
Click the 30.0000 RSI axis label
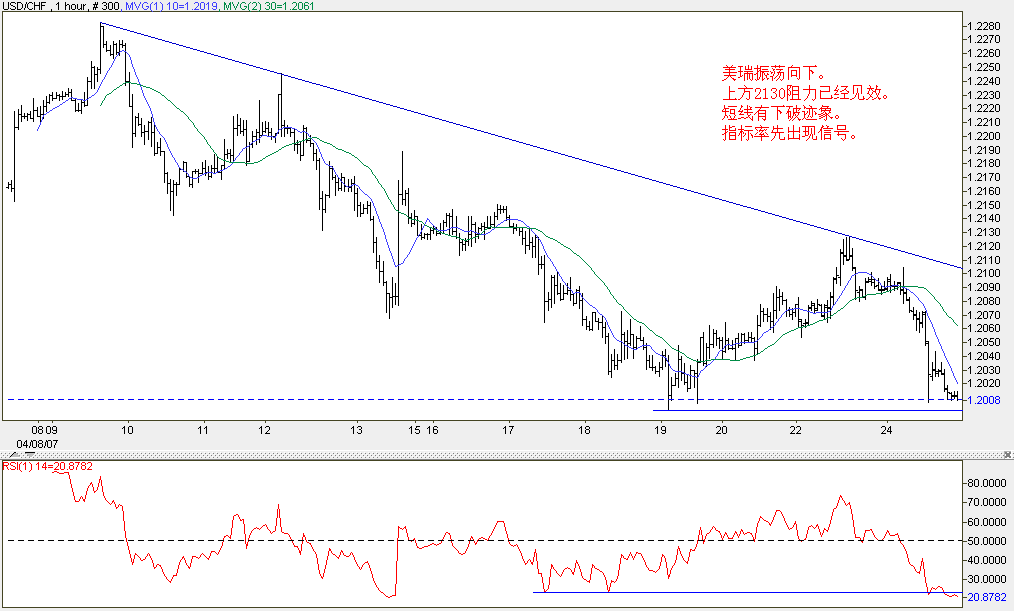(987, 579)
